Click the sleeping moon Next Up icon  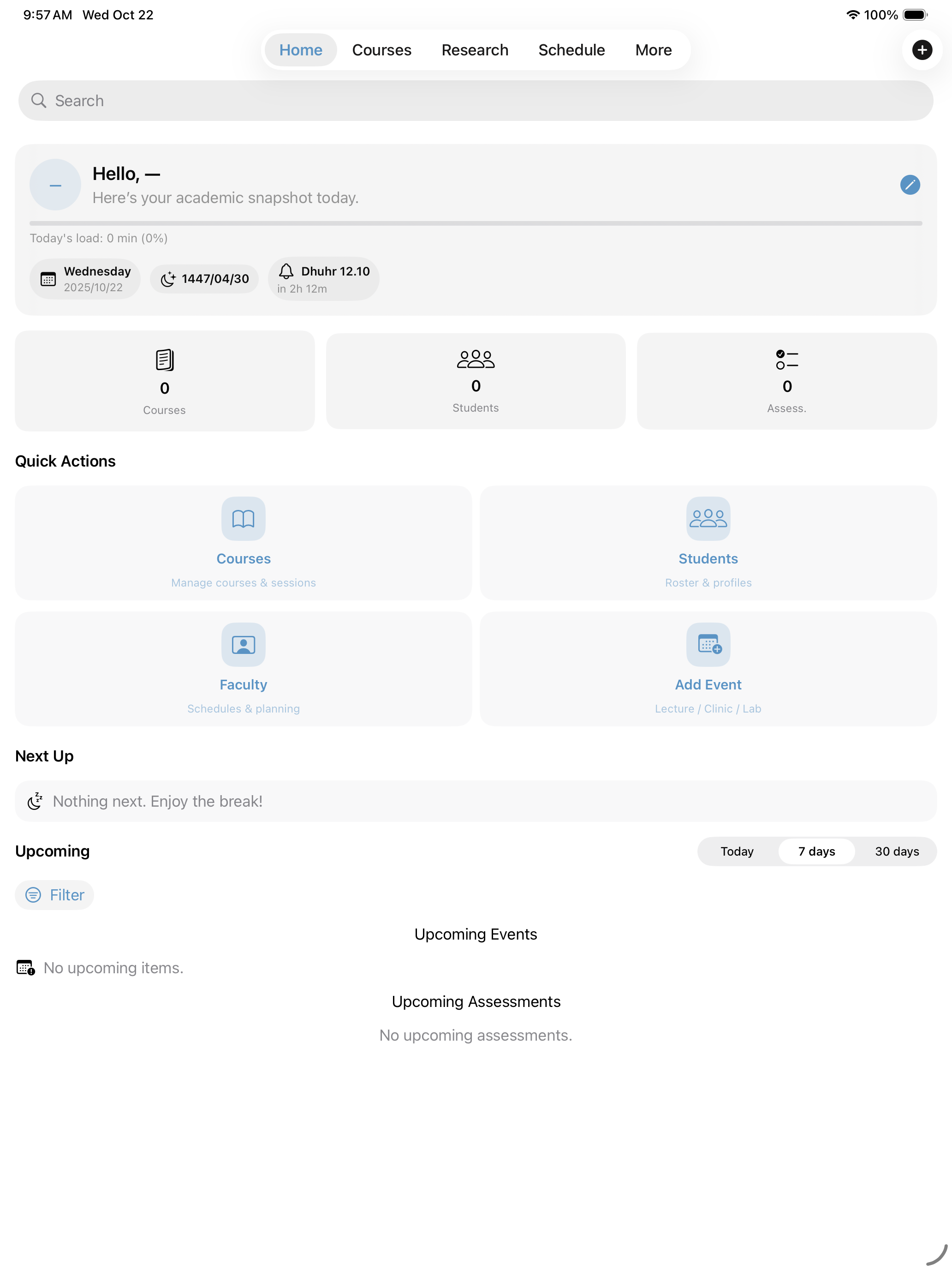pos(35,801)
